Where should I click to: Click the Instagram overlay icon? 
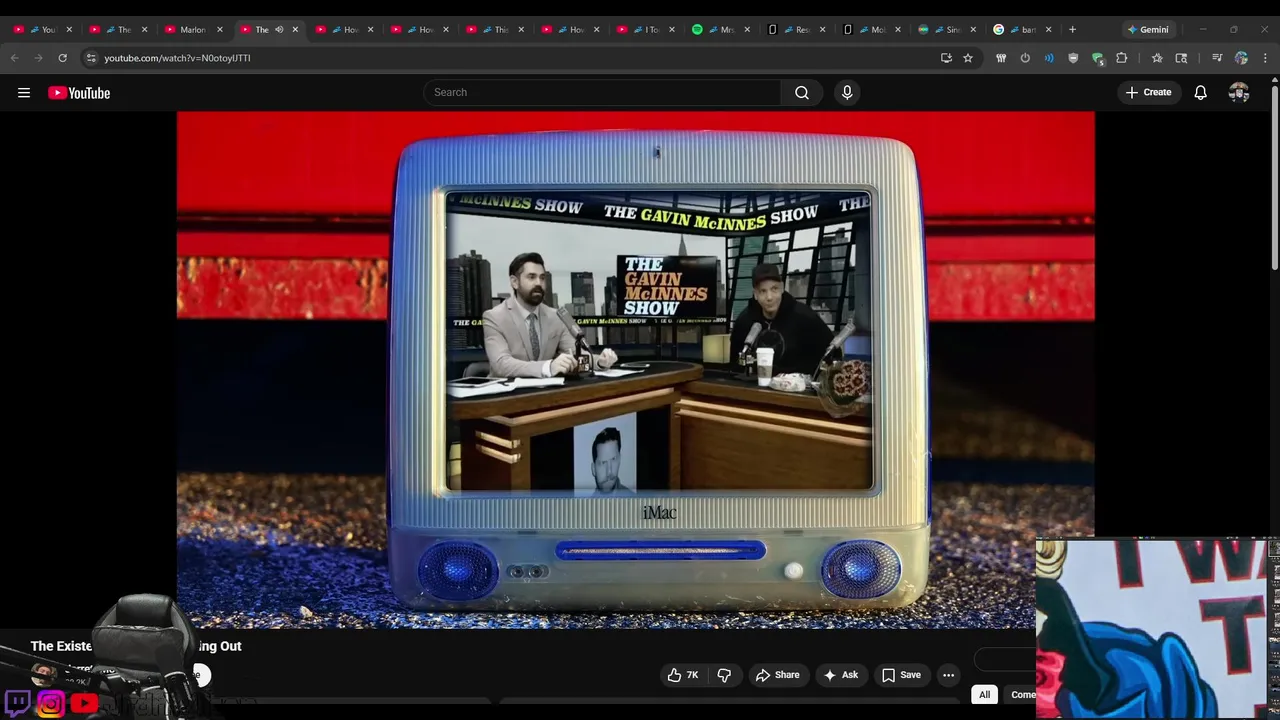coord(51,704)
